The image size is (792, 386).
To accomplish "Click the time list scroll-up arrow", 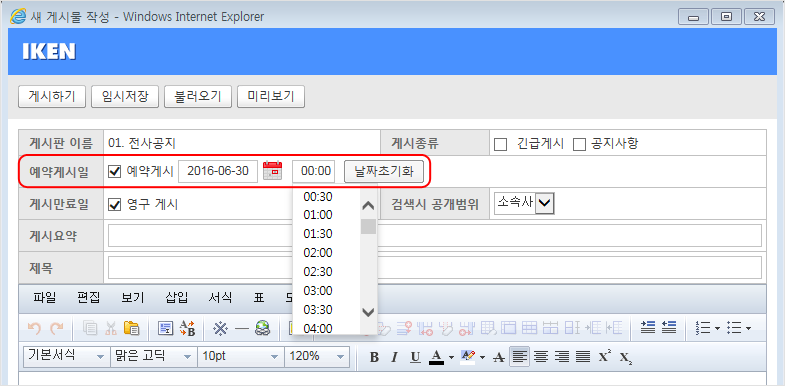I will coord(368,206).
